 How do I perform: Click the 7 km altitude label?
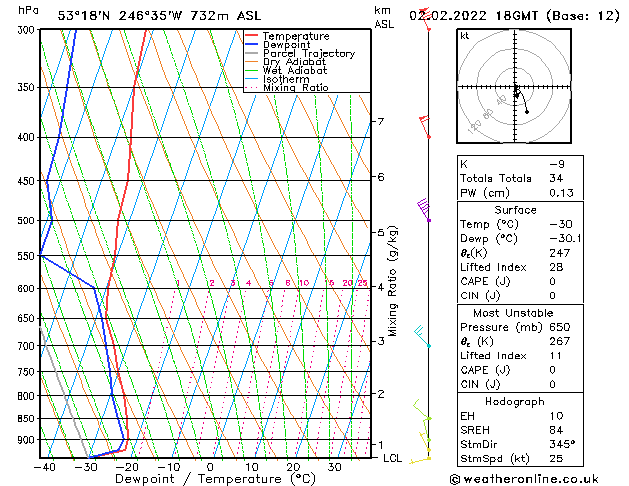point(381,121)
